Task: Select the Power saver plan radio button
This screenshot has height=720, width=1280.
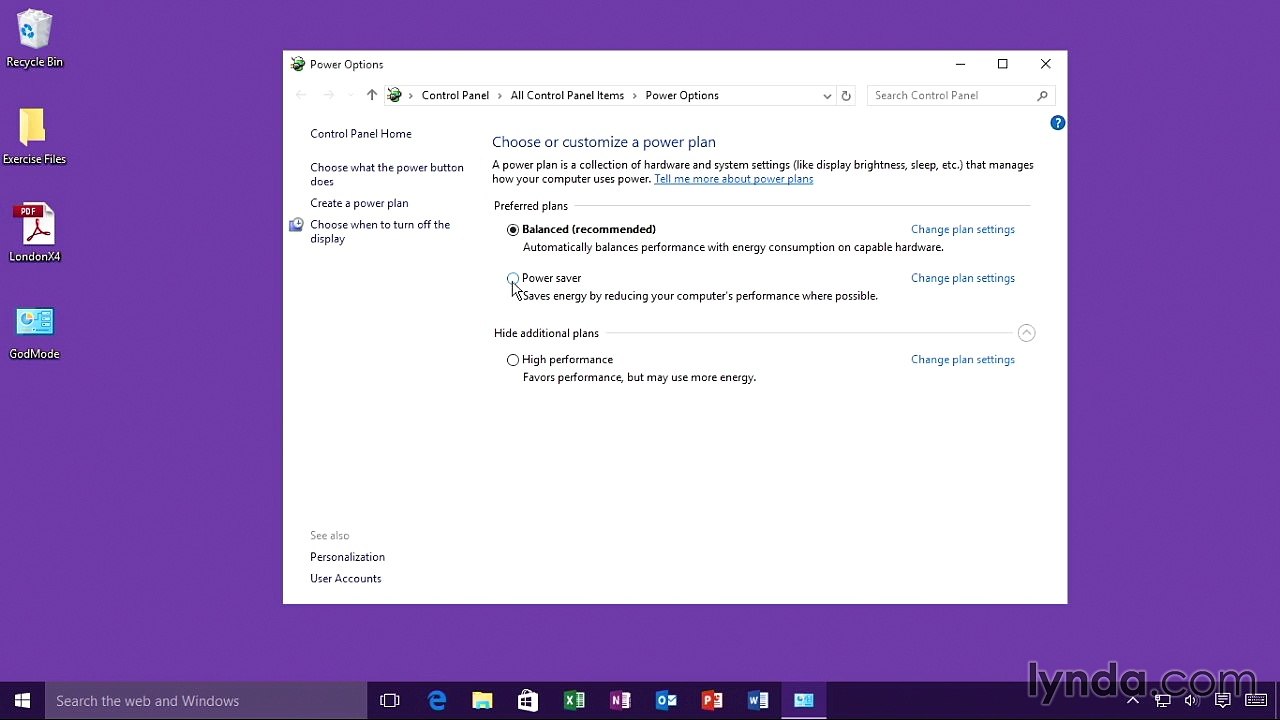Action: pos(513,278)
